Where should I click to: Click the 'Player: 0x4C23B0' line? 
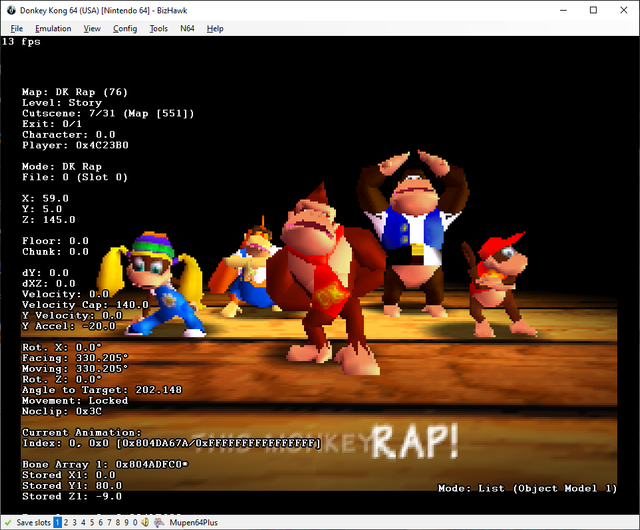pyautogui.click(x=75, y=145)
